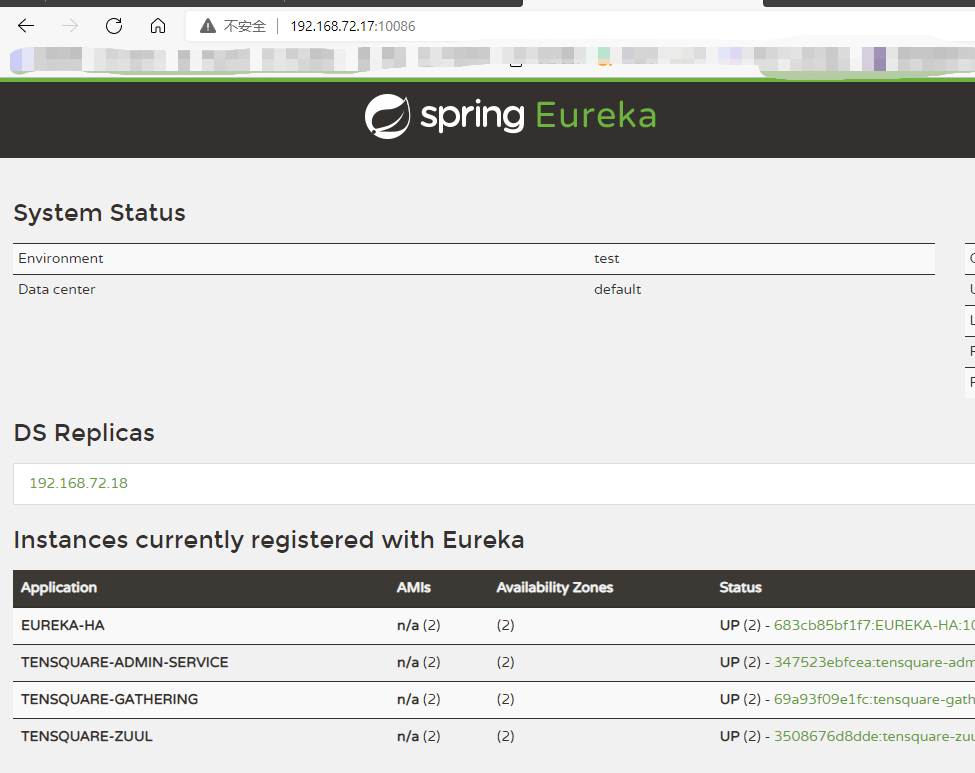Click the not-secure warning triangle icon
The image size is (975, 773).
pyautogui.click(x=208, y=26)
